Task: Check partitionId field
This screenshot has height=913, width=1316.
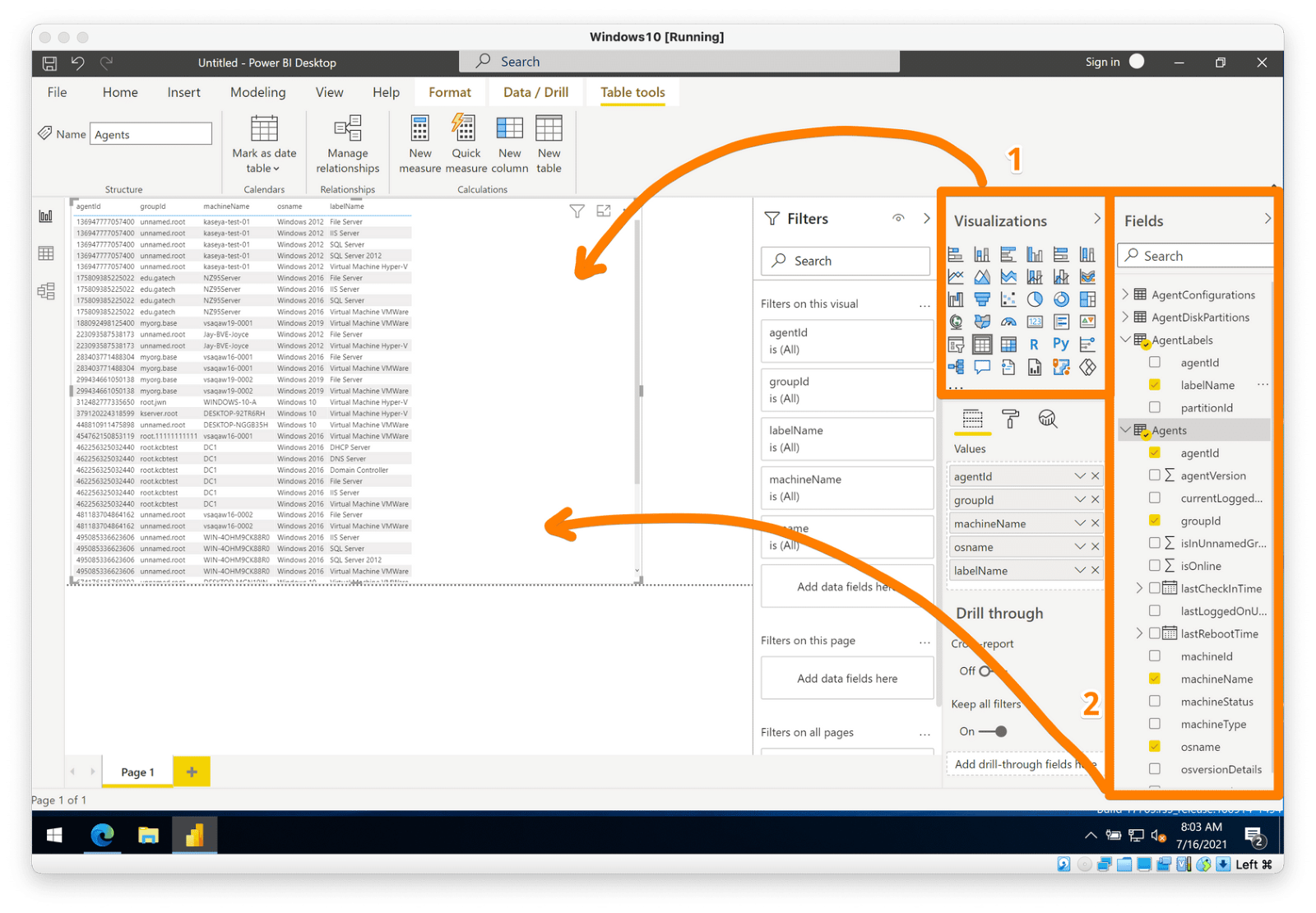Action: (x=1155, y=407)
